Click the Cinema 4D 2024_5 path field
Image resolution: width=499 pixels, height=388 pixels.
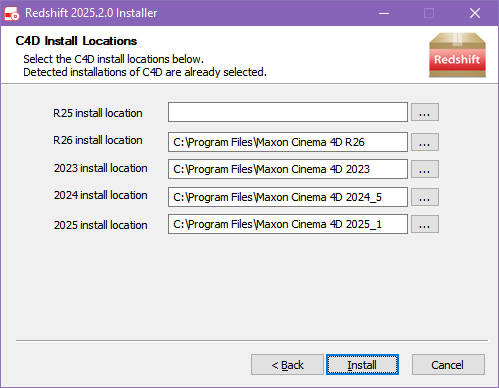pyautogui.click(x=288, y=197)
